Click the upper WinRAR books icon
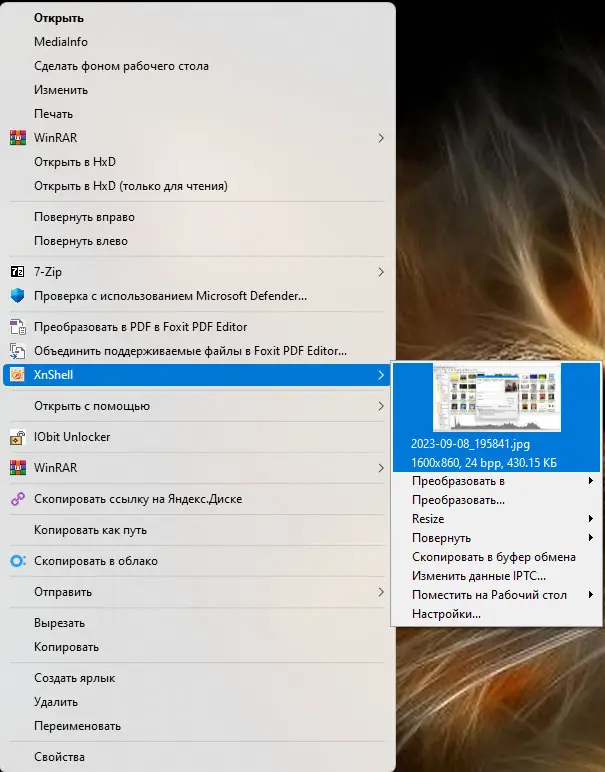605x772 pixels. click(18, 138)
